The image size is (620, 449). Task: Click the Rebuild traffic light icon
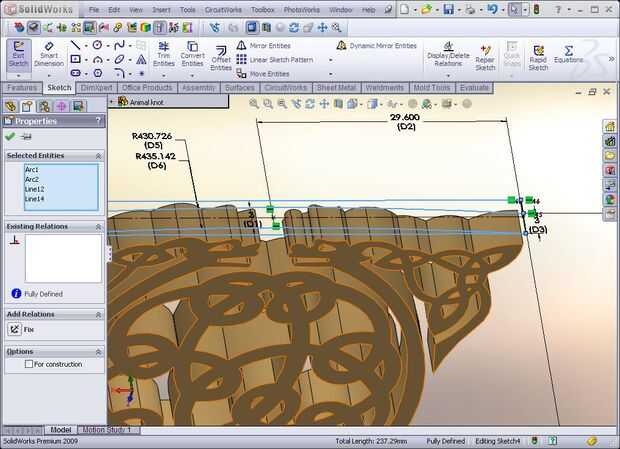click(x=536, y=9)
